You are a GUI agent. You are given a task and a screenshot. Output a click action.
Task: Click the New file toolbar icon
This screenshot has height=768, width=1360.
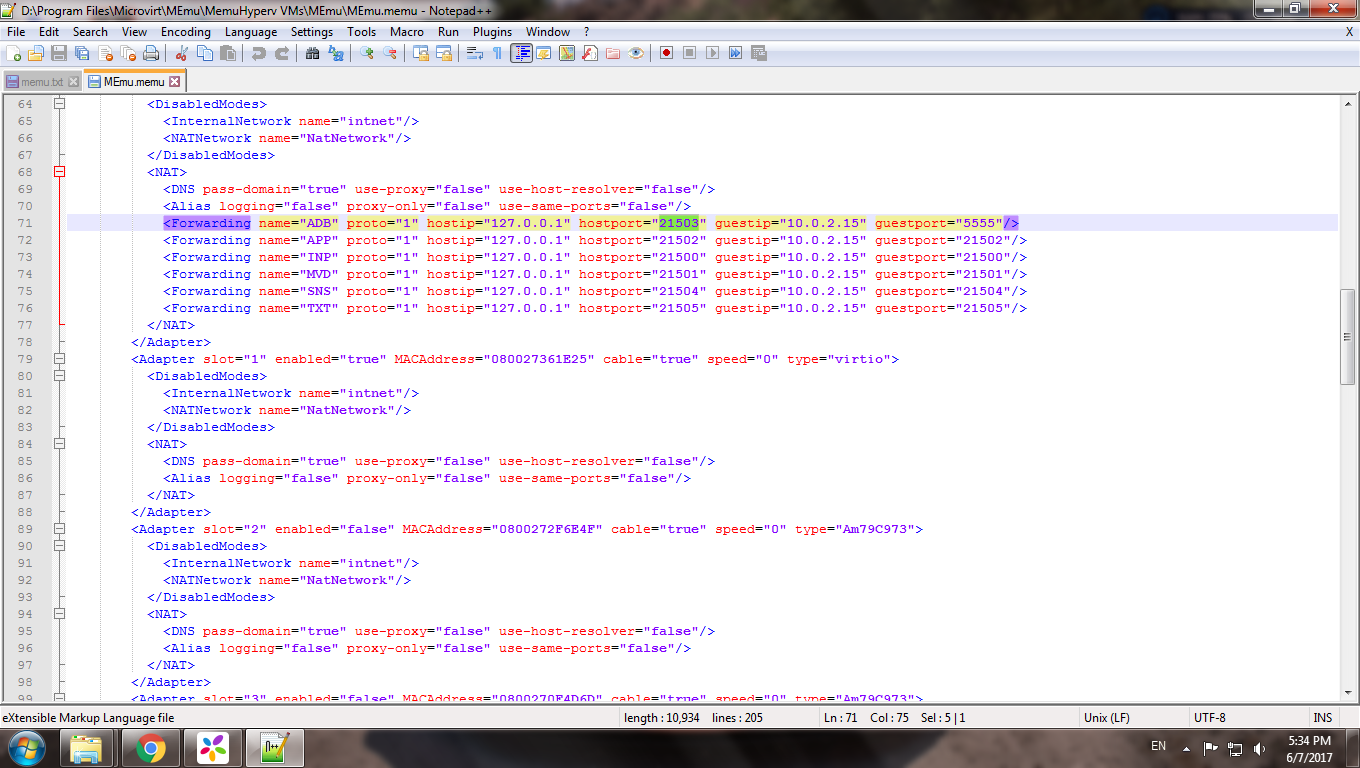pos(14,53)
